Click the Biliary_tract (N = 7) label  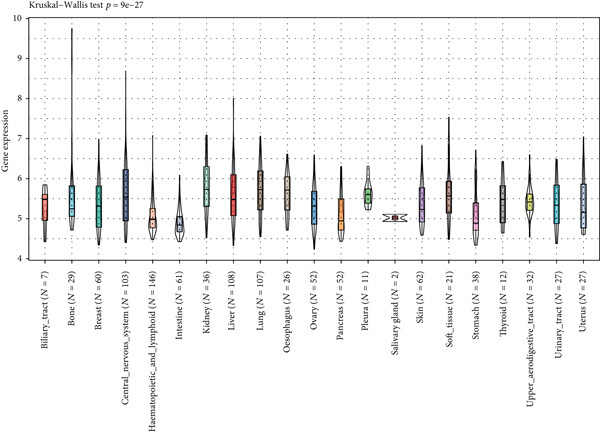(45, 310)
